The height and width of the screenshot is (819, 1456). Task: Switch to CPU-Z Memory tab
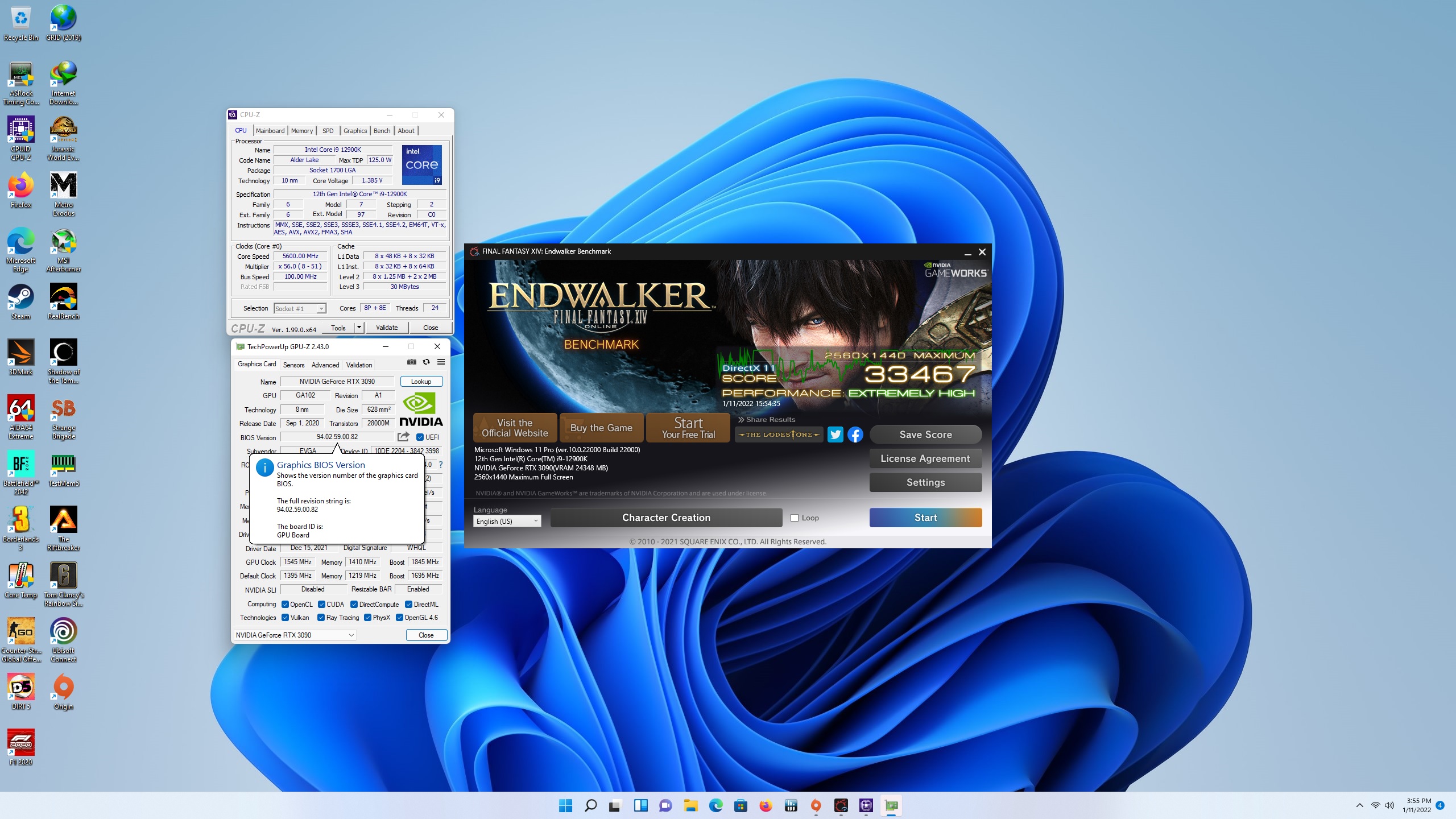302,131
